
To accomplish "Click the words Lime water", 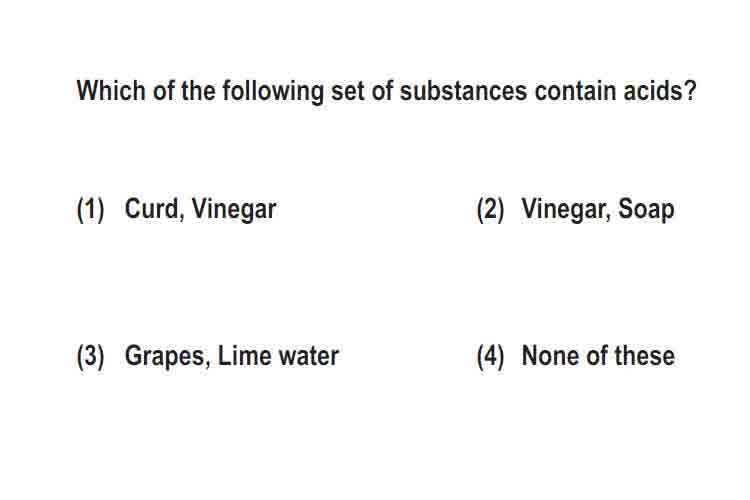I will 278,356.
